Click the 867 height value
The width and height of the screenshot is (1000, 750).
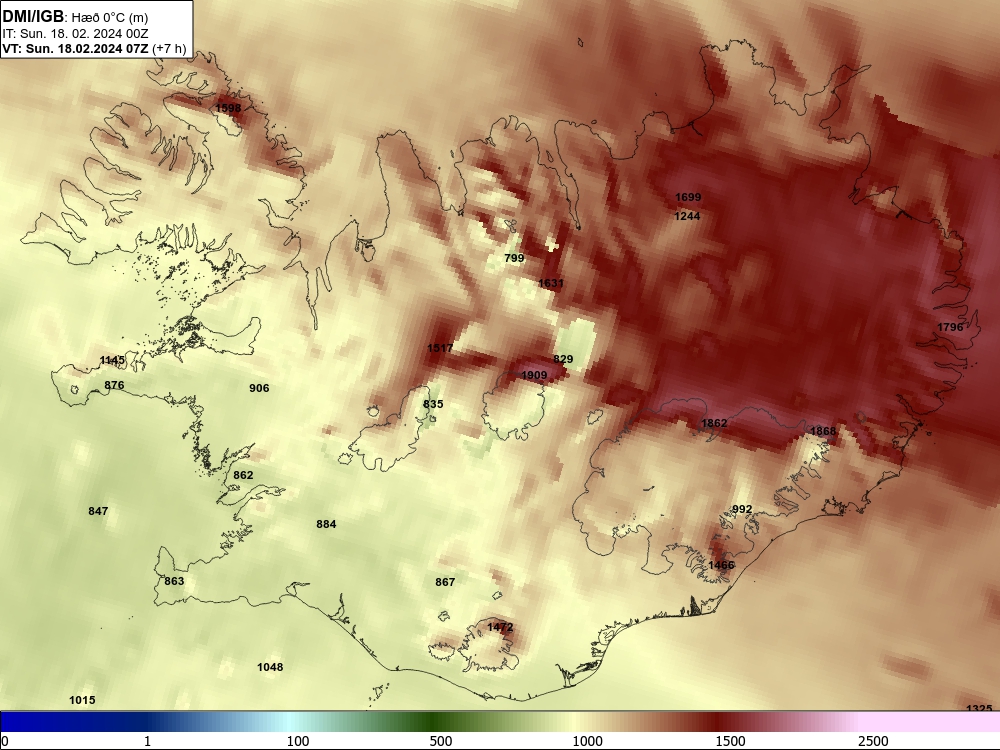(445, 582)
